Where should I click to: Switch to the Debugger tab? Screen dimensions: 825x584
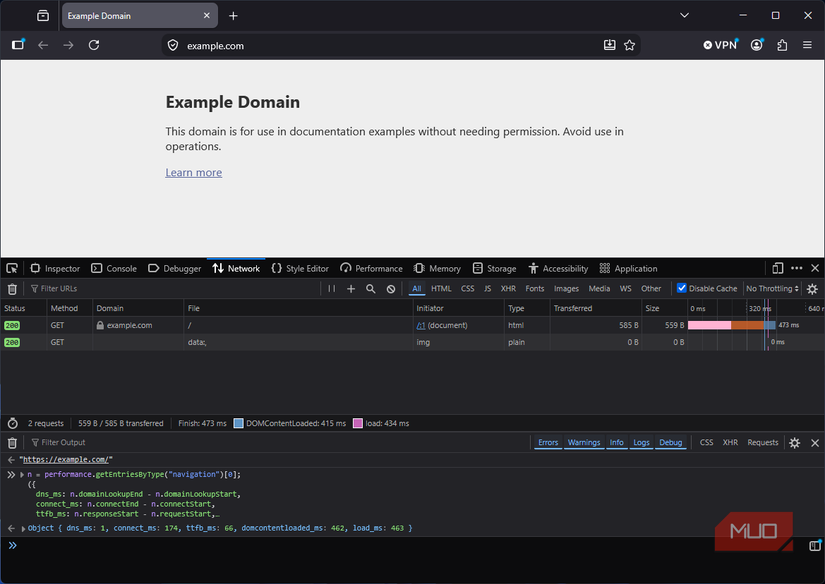pyautogui.click(x=175, y=268)
